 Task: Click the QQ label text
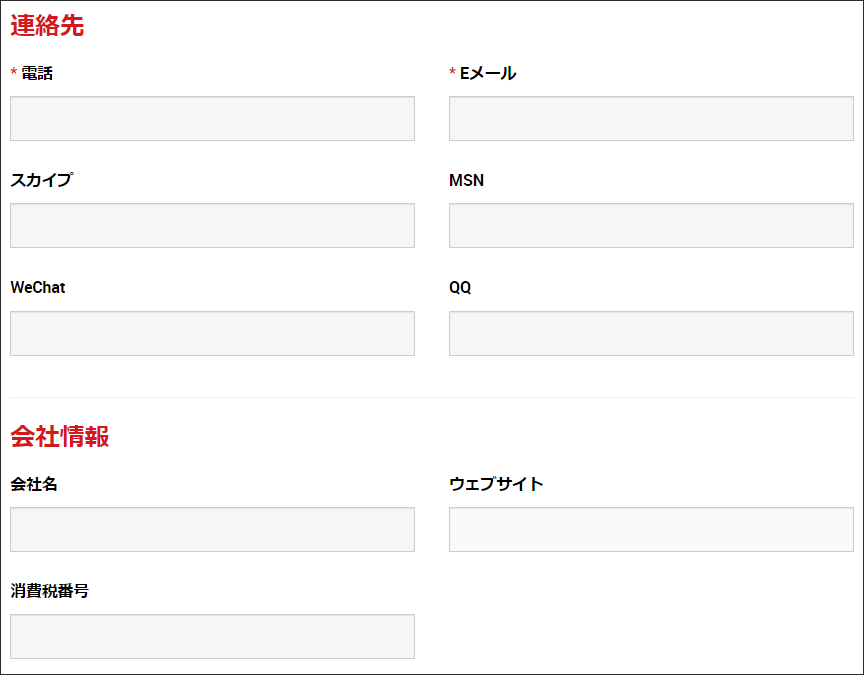tap(460, 288)
